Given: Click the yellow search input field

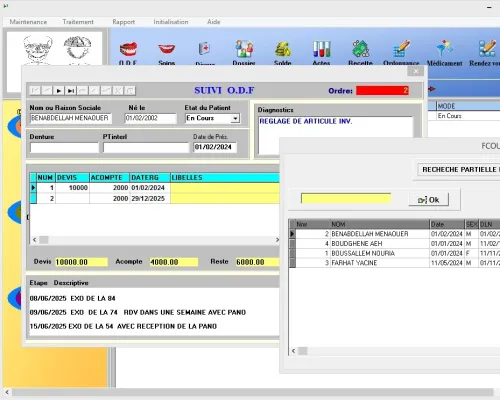Looking at the screenshot, I should pyautogui.click(x=346, y=198).
